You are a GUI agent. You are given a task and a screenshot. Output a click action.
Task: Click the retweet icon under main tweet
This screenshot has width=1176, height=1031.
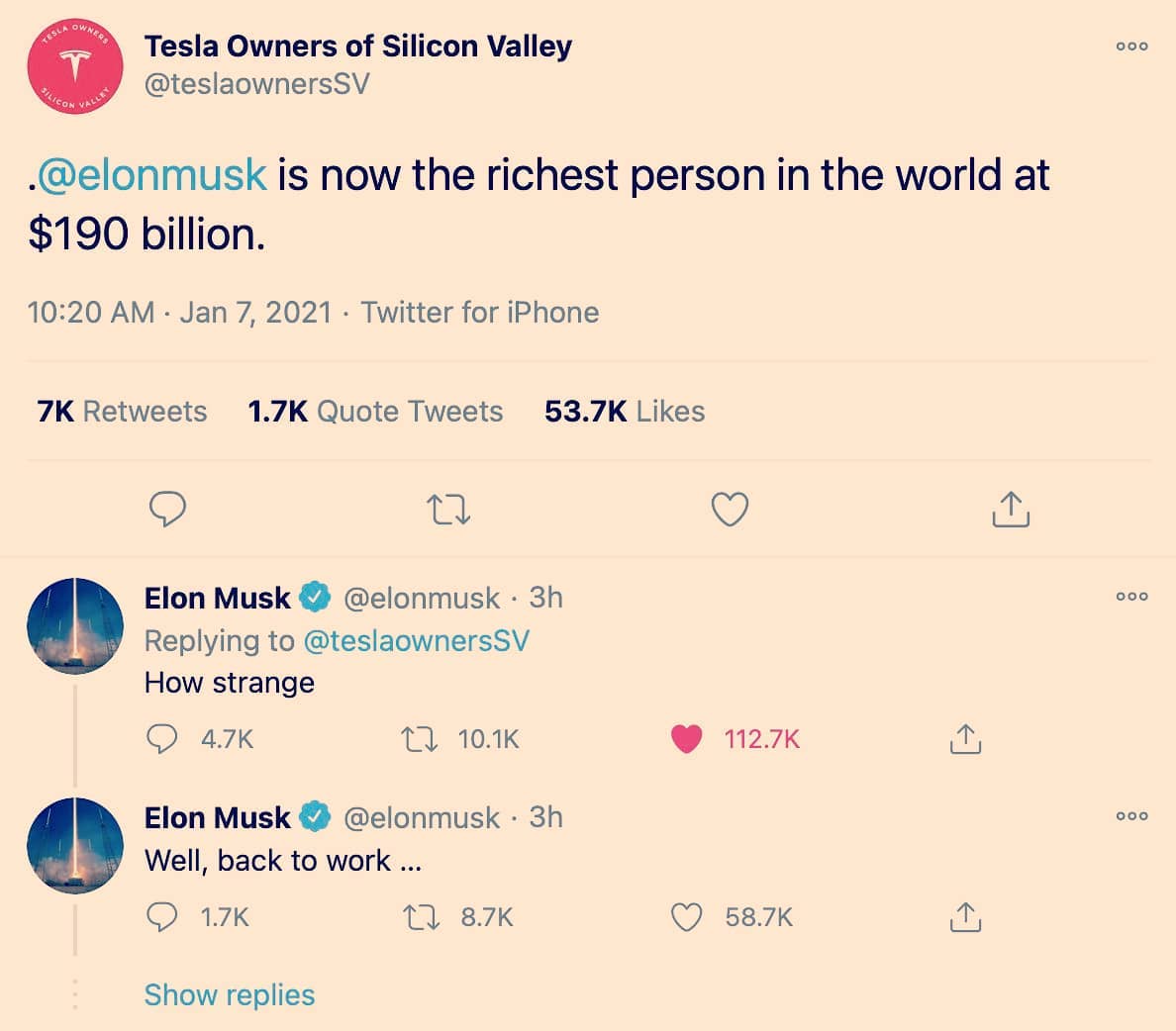point(448,510)
